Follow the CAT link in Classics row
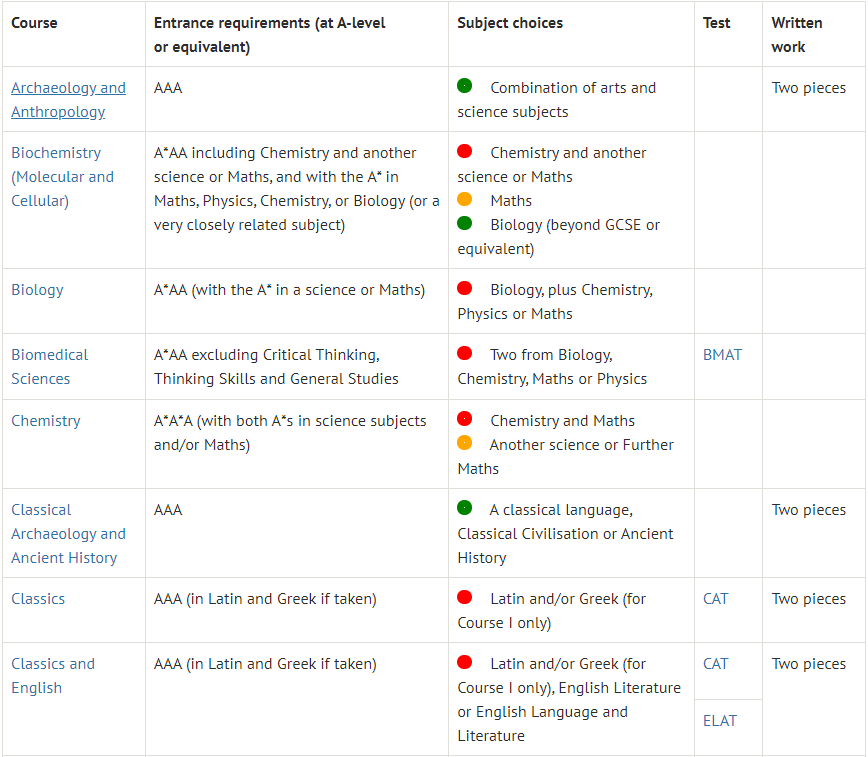Screen dimensions: 868x757 pyautogui.click(x=715, y=599)
